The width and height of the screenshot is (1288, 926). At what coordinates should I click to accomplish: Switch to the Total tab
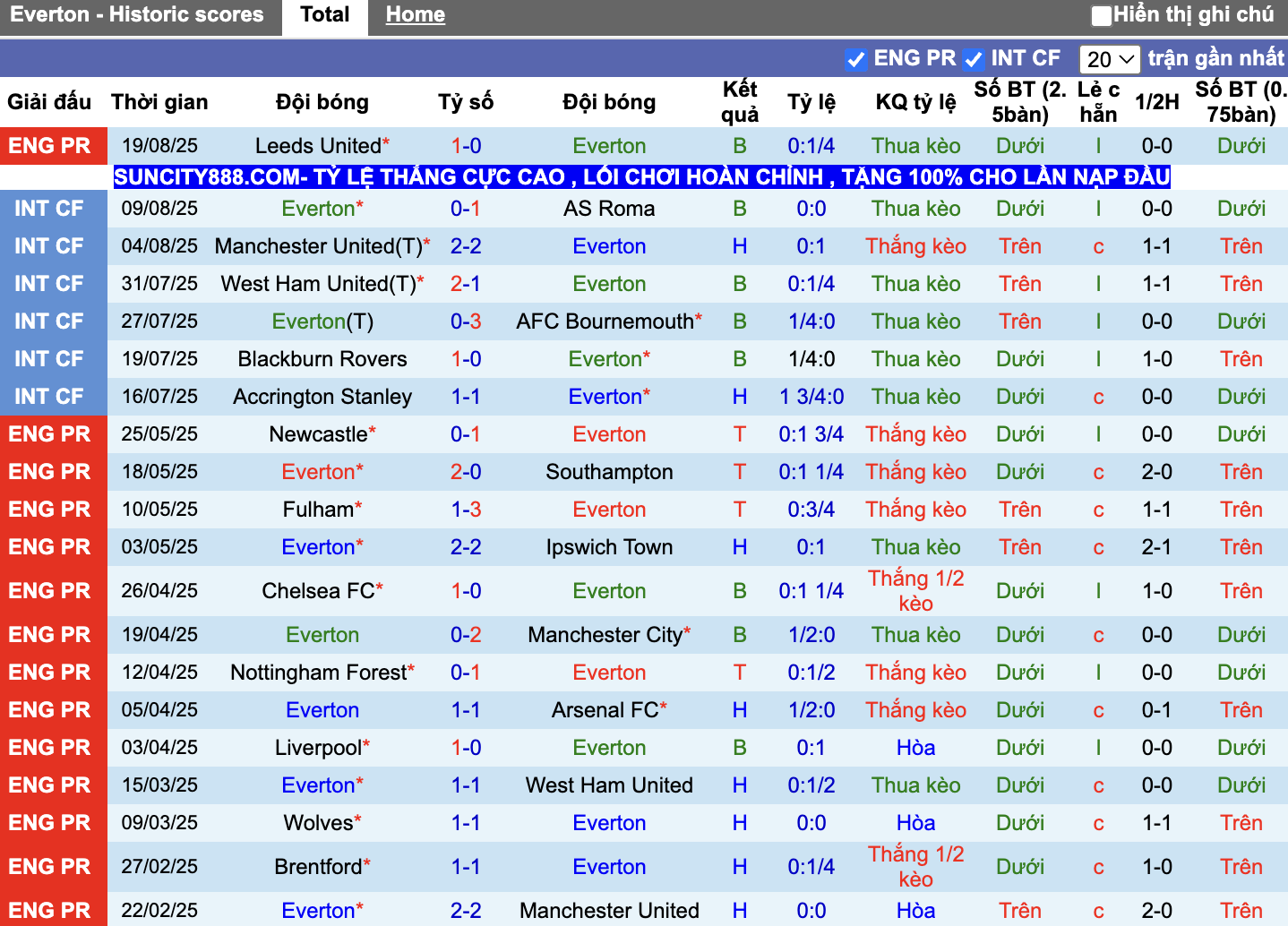click(325, 15)
